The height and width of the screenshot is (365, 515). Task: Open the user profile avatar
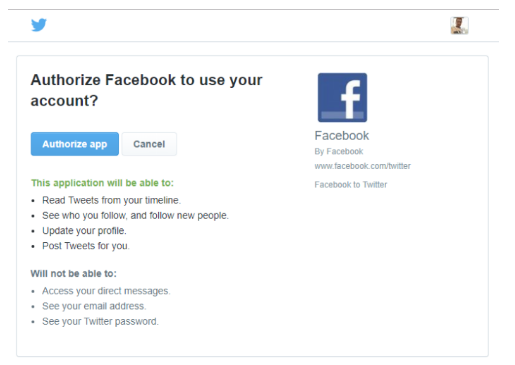[459, 25]
